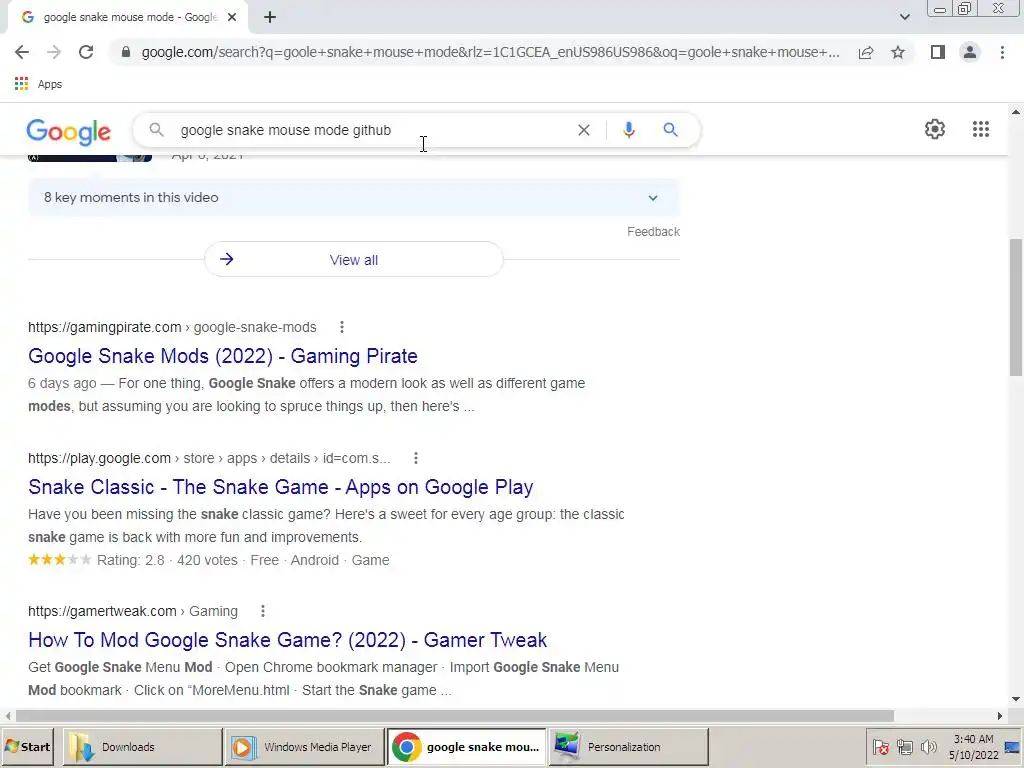
Task: Go back to previous page
Action: (22, 52)
